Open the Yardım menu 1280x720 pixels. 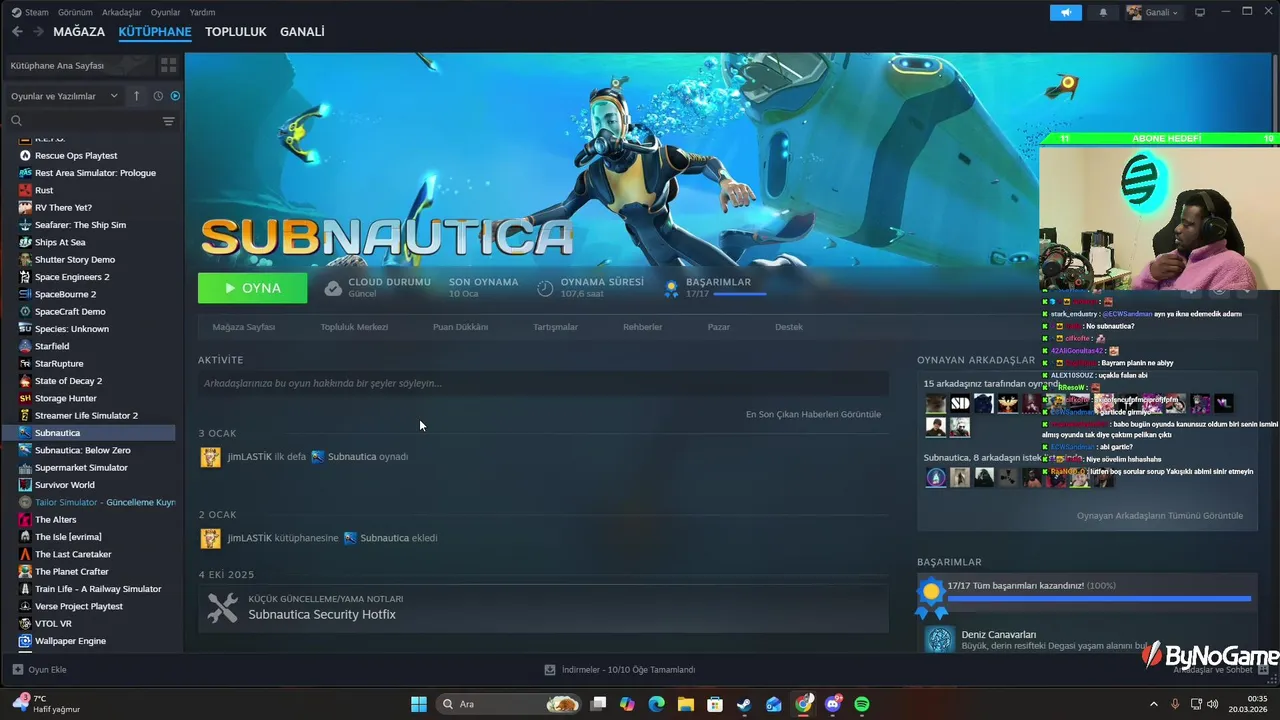[202, 12]
